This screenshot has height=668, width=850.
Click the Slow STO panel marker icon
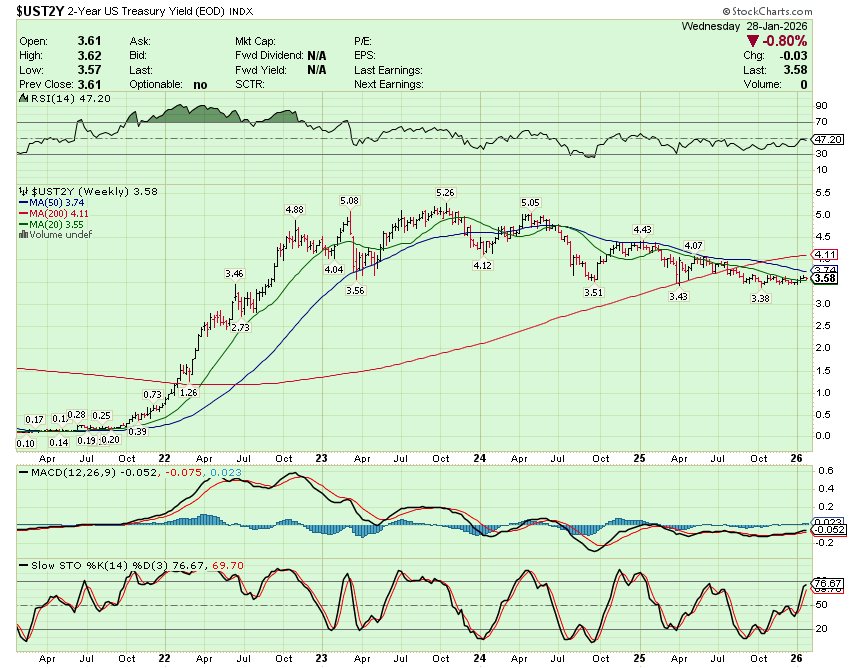[21, 566]
